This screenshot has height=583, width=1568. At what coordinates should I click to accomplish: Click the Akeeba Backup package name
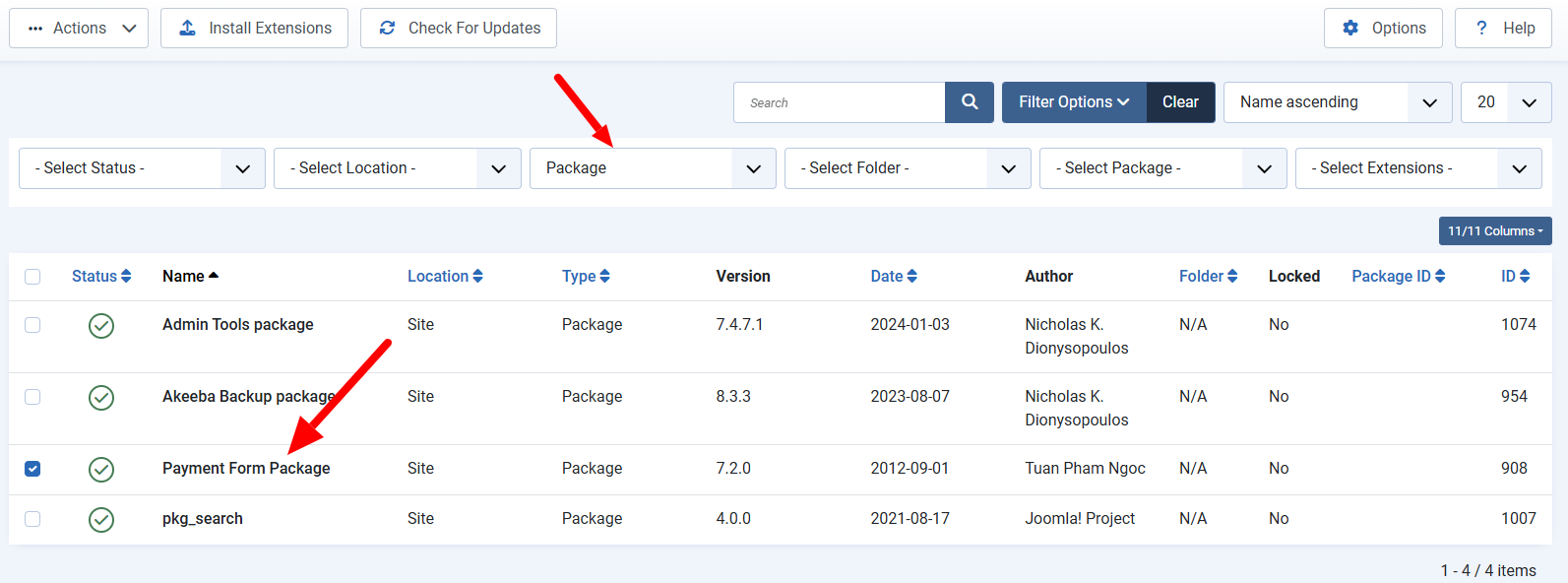pyautogui.click(x=249, y=397)
